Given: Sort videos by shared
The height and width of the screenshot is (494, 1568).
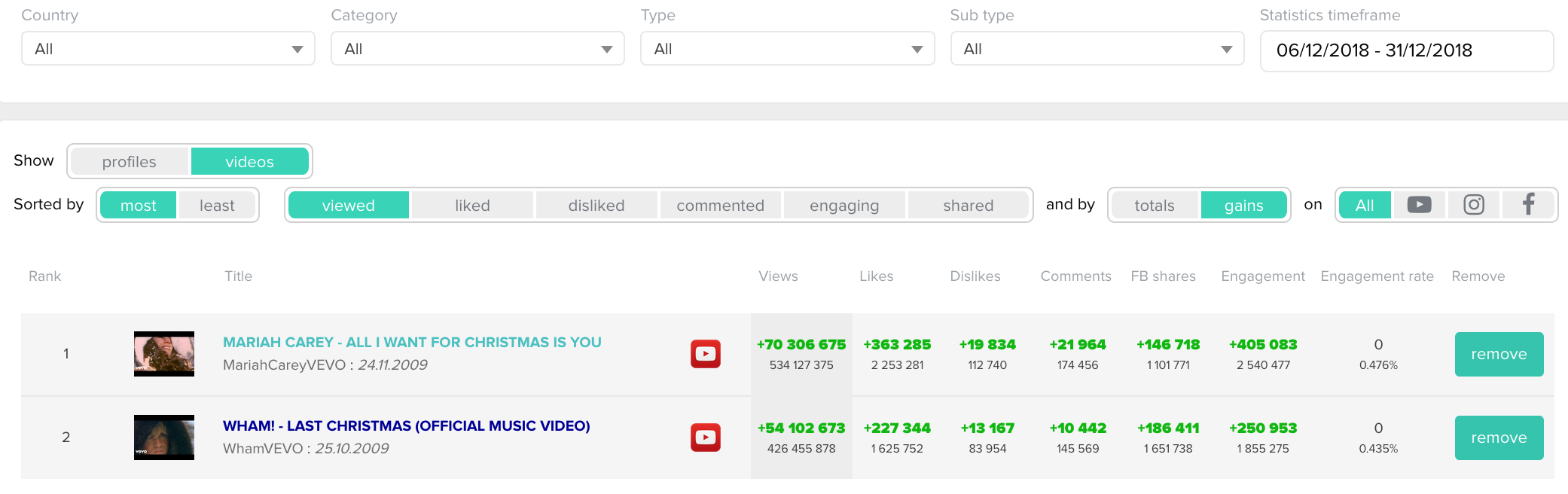Looking at the screenshot, I should pyautogui.click(x=969, y=205).
